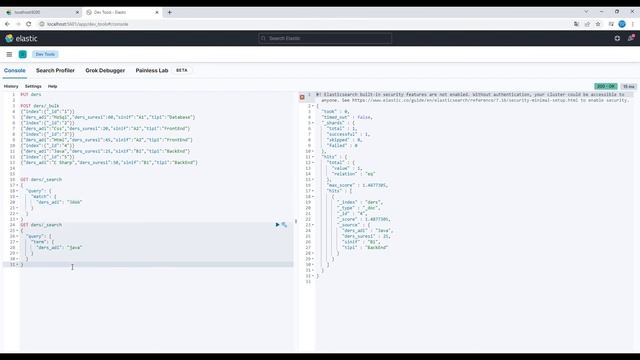Click the "tipi" : "BackEnd" output line

(365, 248)
